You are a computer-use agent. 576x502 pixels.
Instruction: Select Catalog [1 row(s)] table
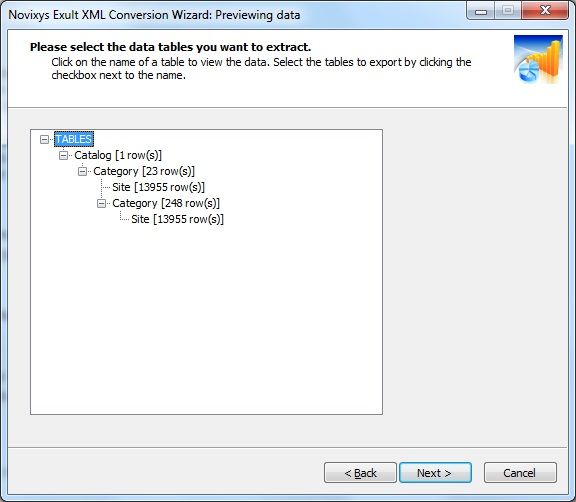click(x=118, y=155)
